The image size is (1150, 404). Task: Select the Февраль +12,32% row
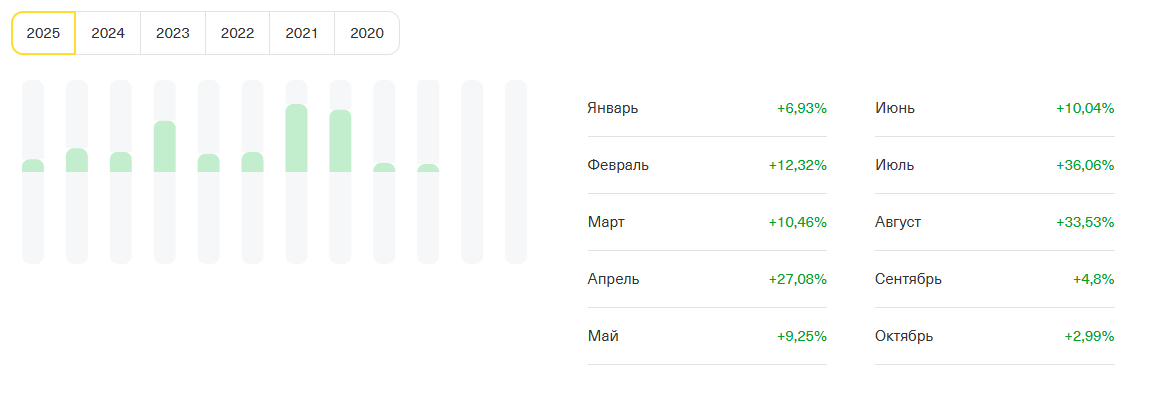pos(707,165)
